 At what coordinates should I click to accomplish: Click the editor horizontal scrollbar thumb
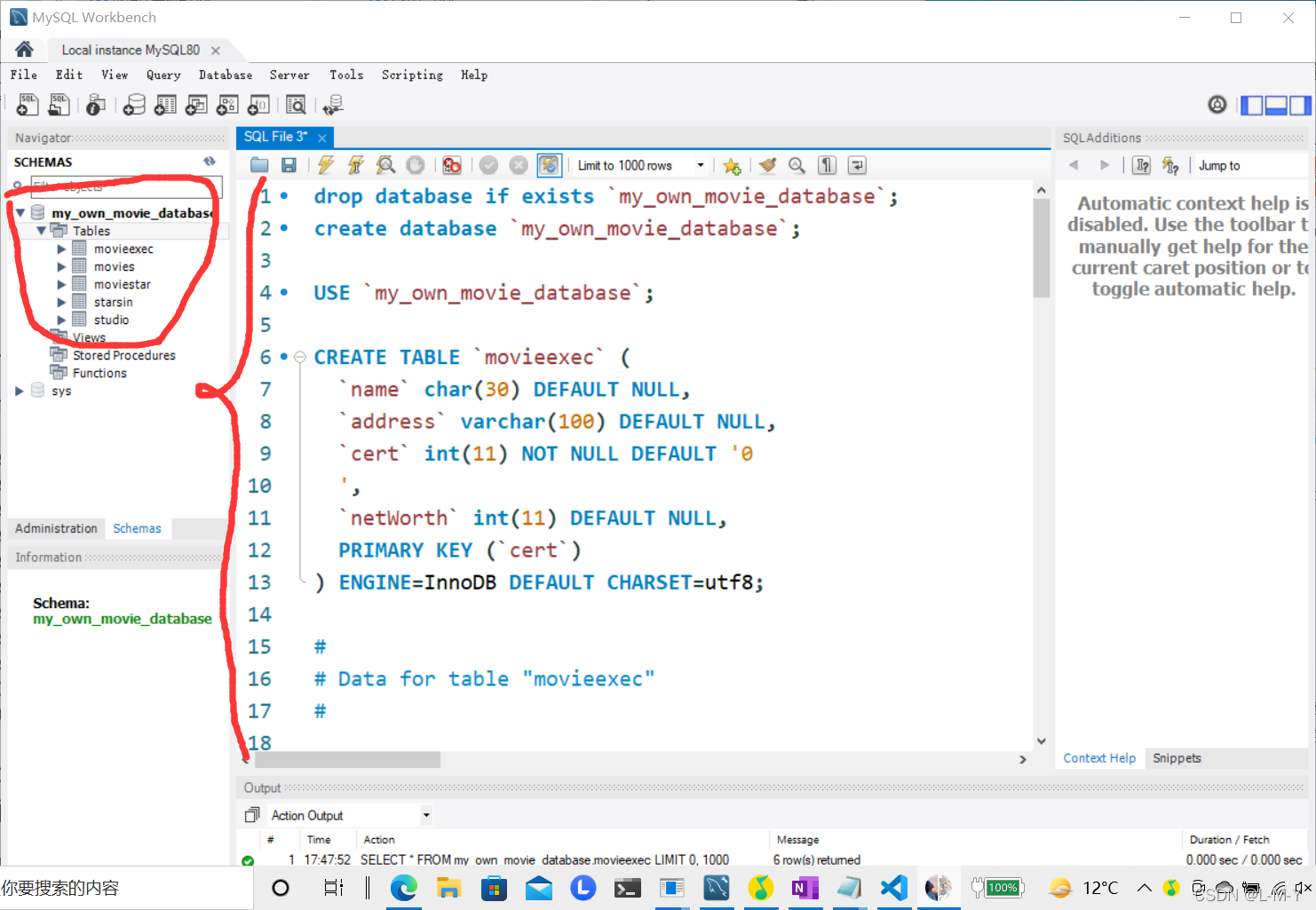pos(347,760)
